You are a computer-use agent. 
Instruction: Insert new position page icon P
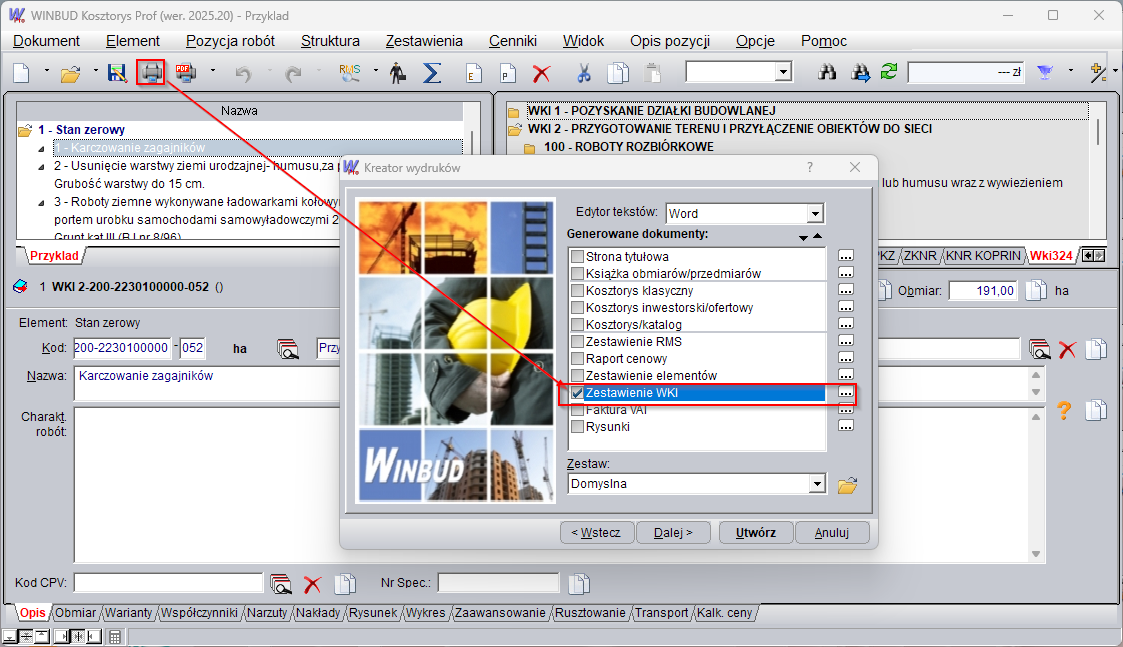507,73
